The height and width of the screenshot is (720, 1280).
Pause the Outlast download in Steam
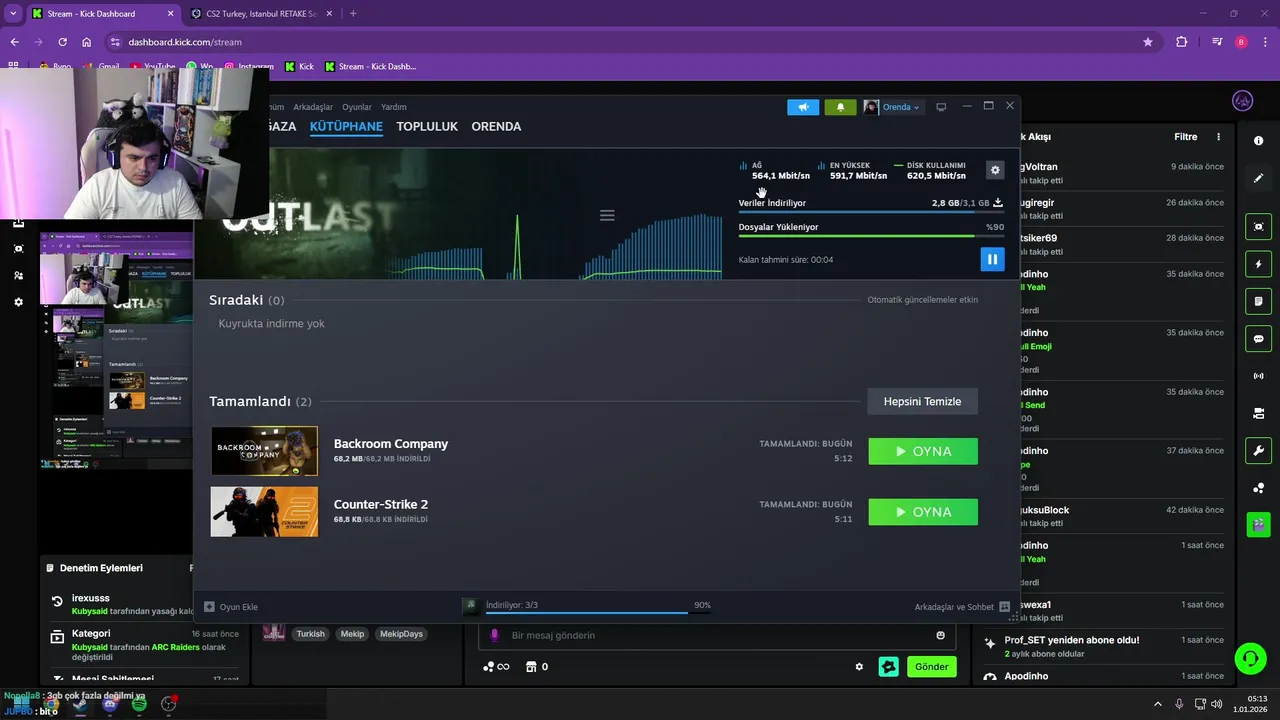point(992,260)
